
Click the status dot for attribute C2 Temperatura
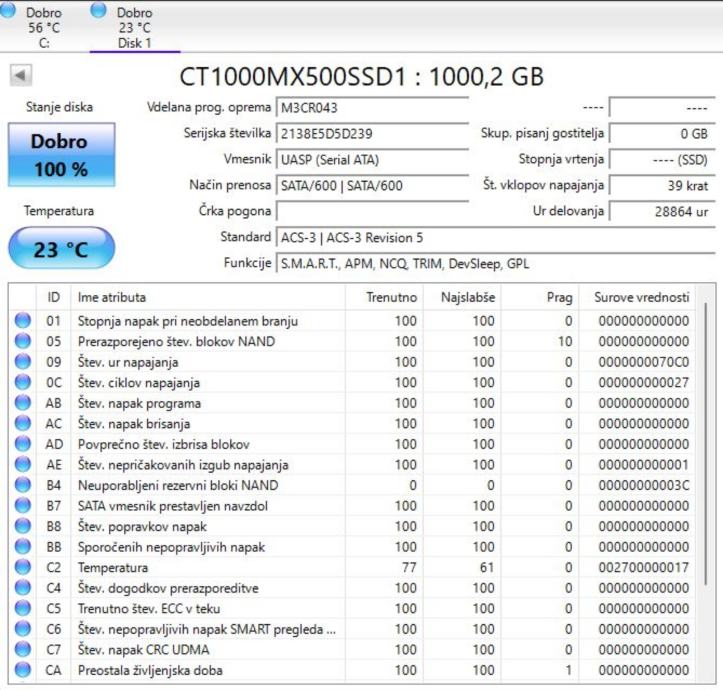[x=23, y=567]
